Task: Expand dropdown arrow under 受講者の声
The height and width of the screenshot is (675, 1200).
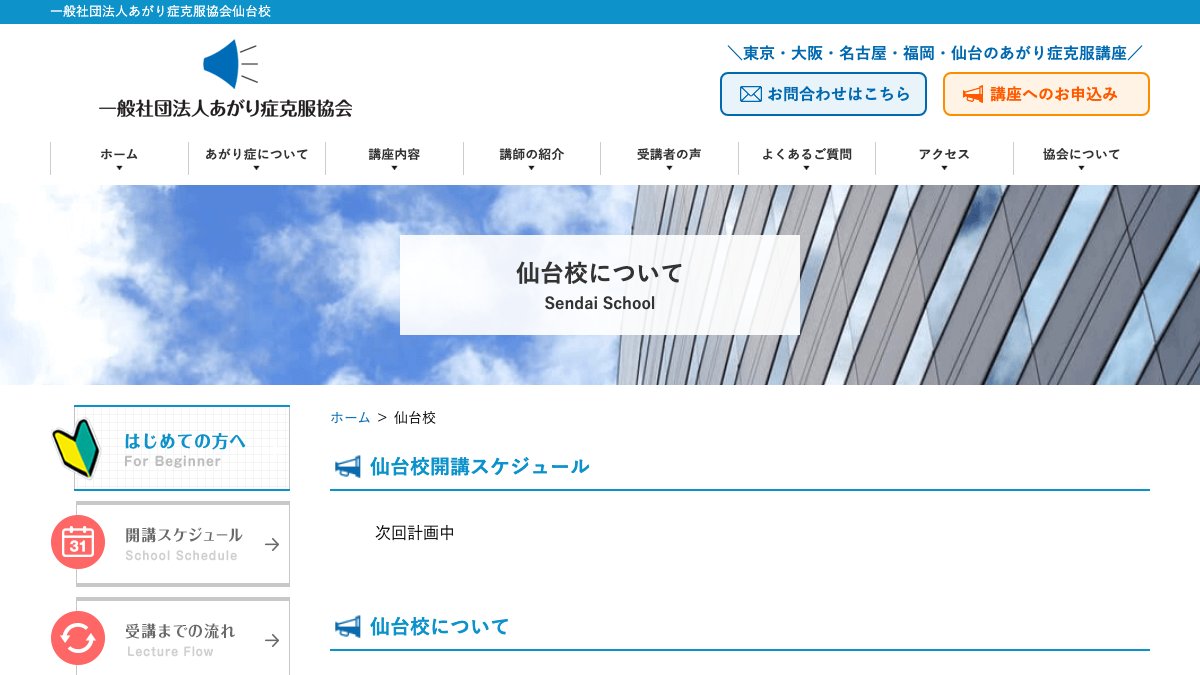Action: tap(669, 168)
